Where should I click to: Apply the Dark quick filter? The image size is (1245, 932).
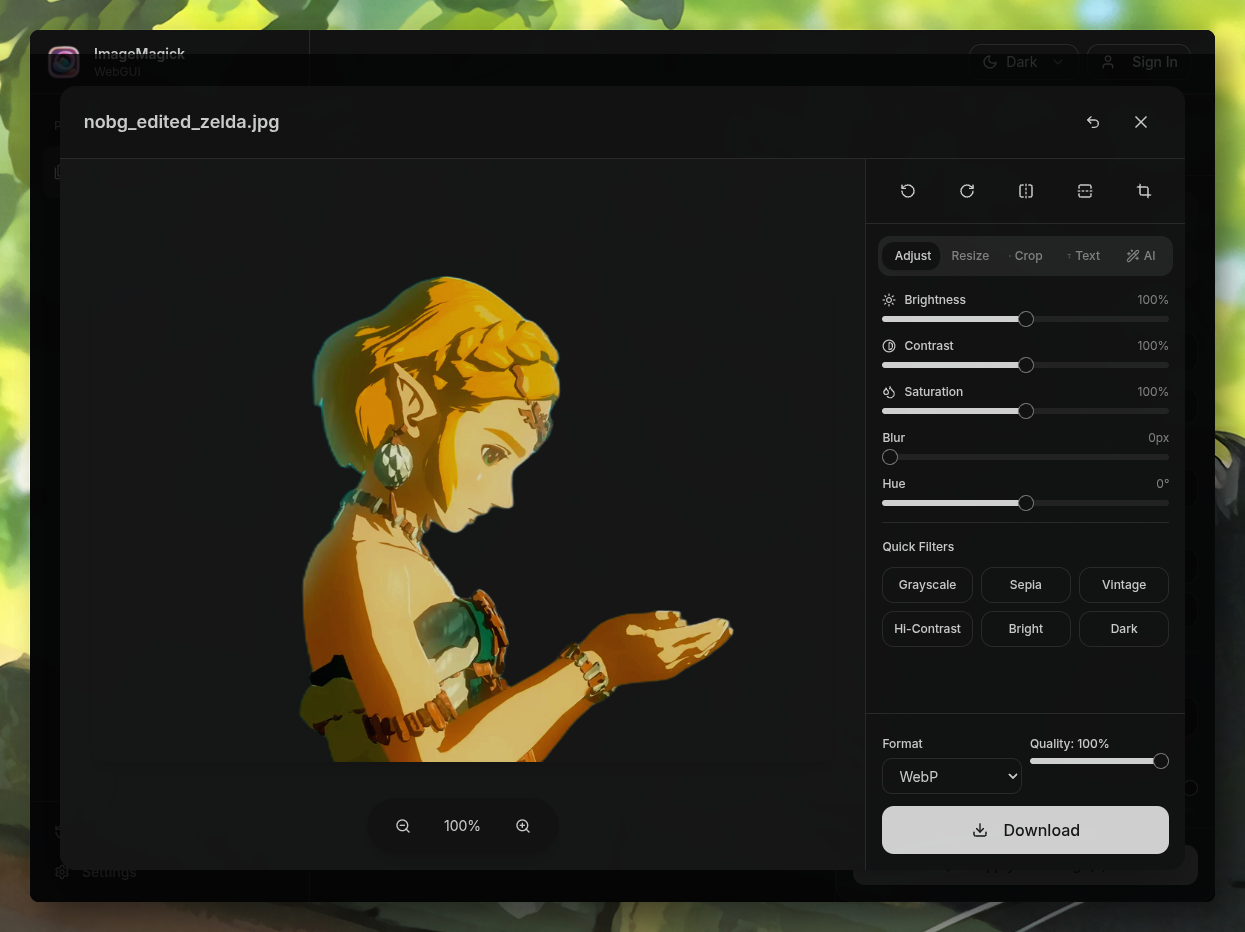coord(1124,629)
